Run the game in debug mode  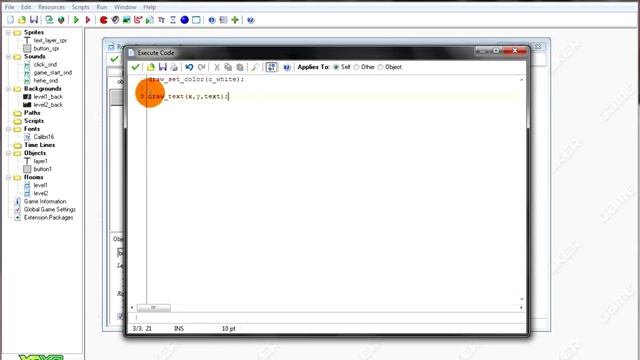pyautogui.click(x=88, y=20)
